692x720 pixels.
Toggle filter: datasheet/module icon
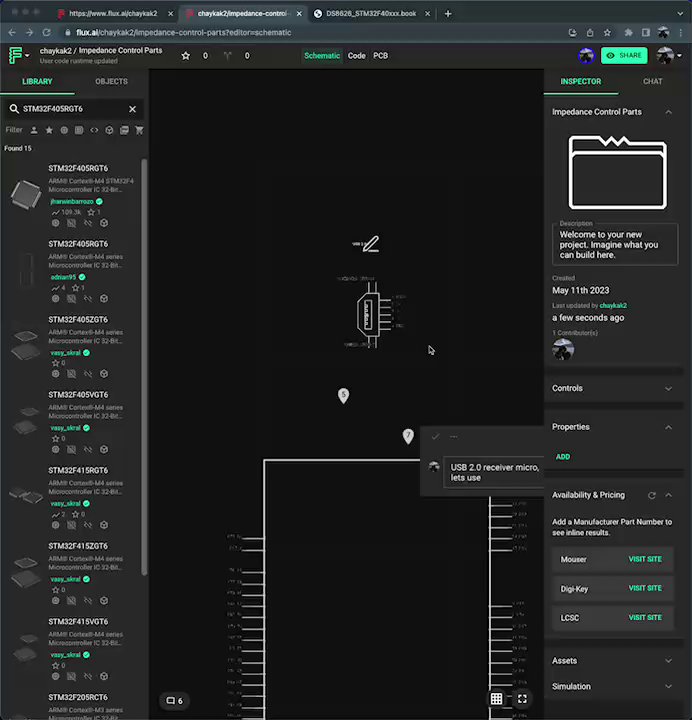124,130
